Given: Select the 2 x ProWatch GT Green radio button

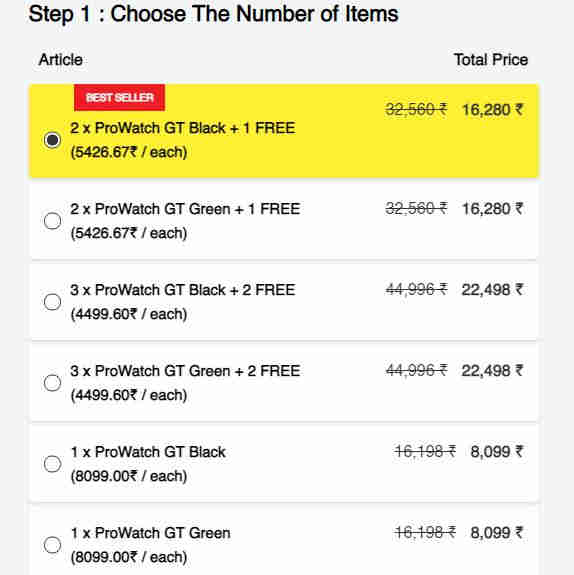Looking at the screenshot, I should coord(52,221).
